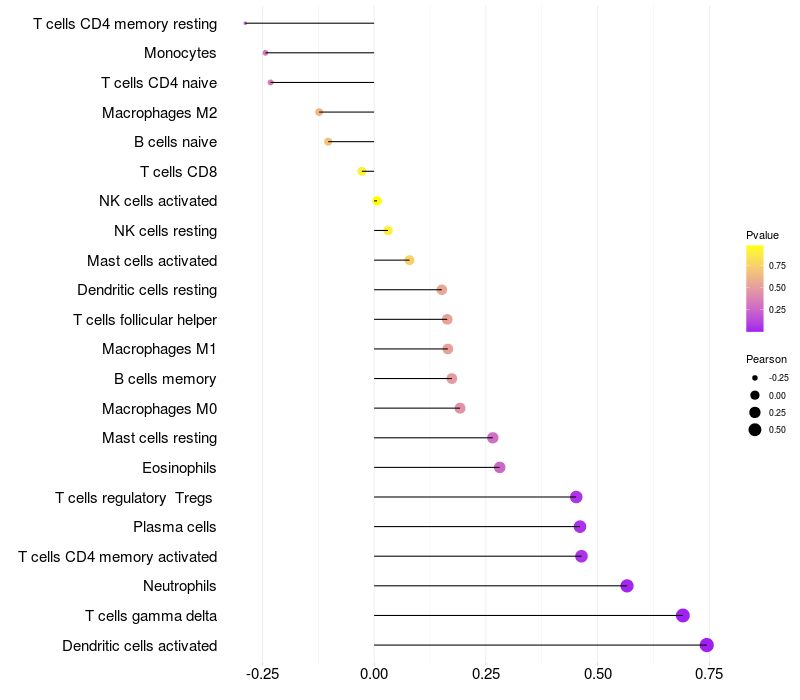Click the Monocytes data point
Screen dimensions: 800x700
[x=265, y=53]
